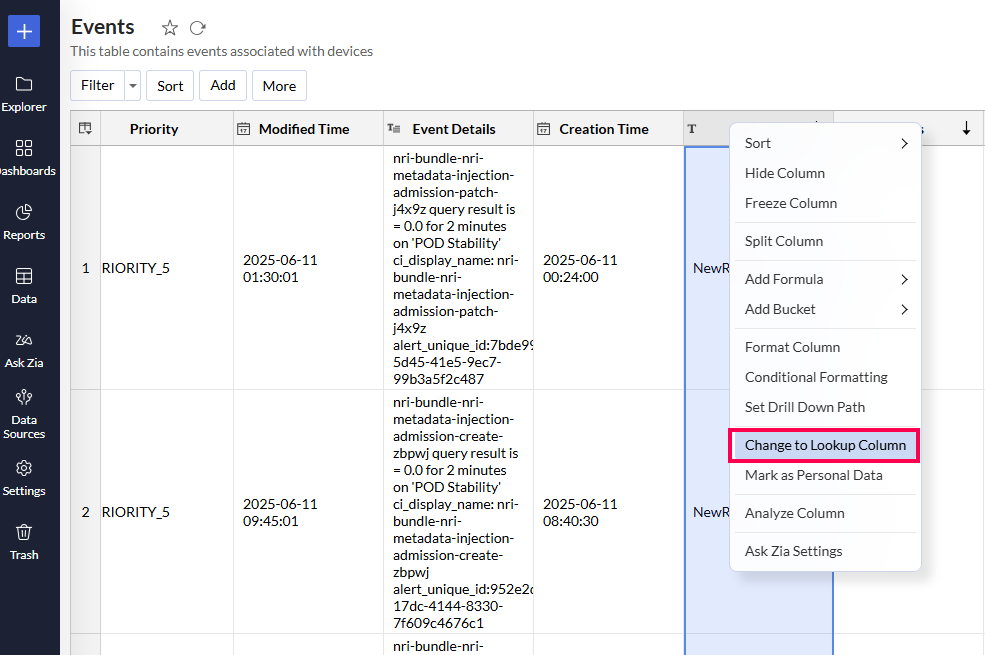Open the Reports section
Image resolution: width=985 pixels, height=655 pixels.
point(24,221)
